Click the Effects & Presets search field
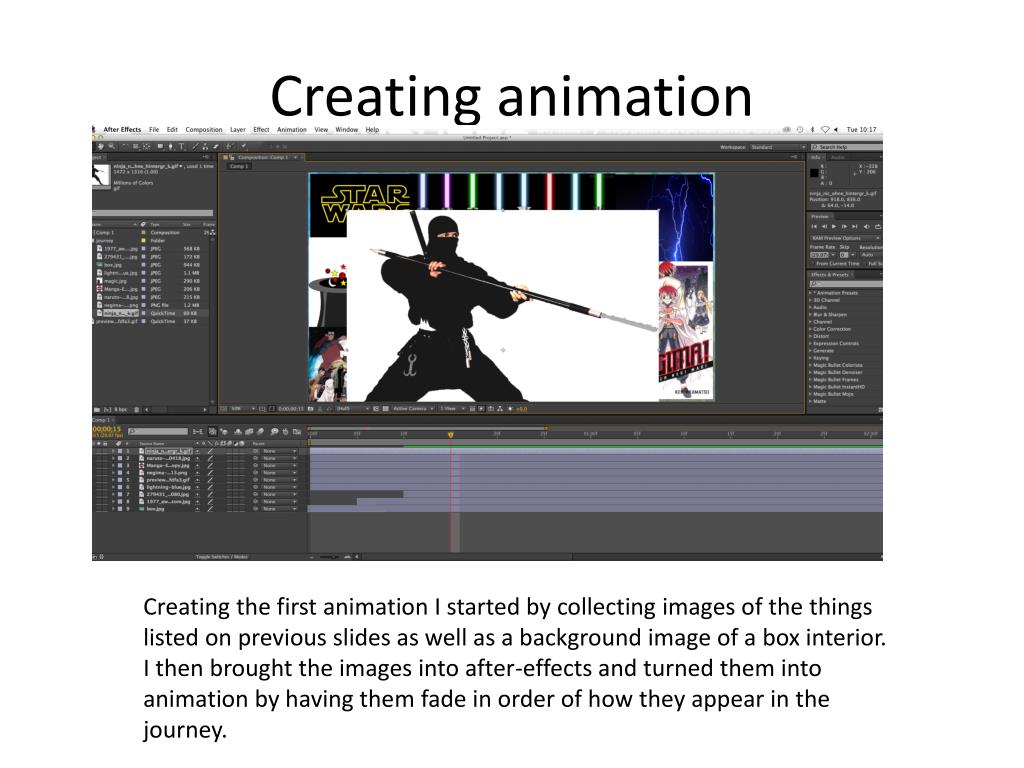Screen dimensions: 1024x768 tap(846, 284)
